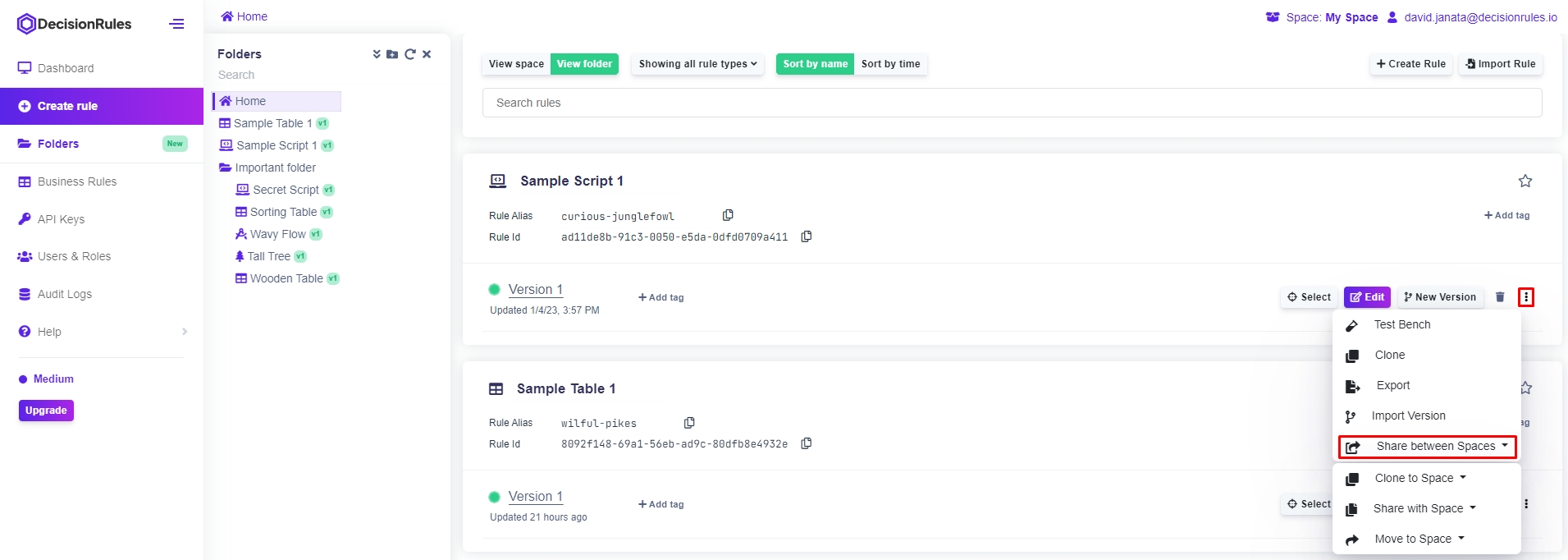Click the Search rules input field
The image size is (1568, 560).
[1012, 103]
